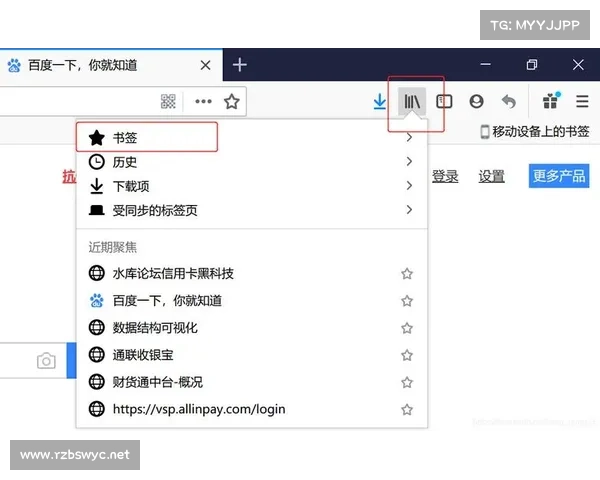Open 历史 menu entry
600x480 pixels.
pyautogui.click(x=252, y=162)
